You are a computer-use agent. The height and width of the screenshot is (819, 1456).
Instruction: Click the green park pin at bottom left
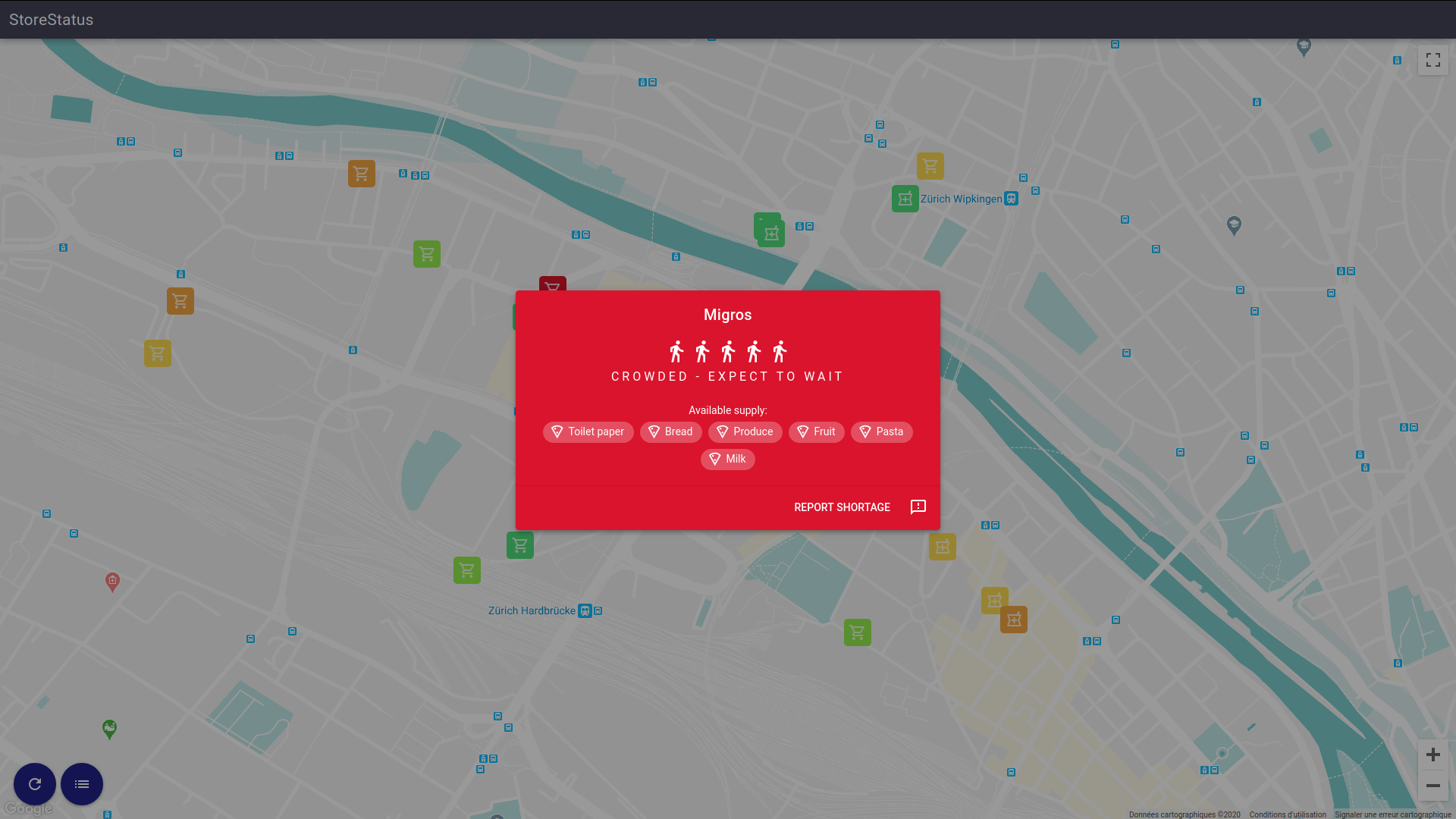109,730
